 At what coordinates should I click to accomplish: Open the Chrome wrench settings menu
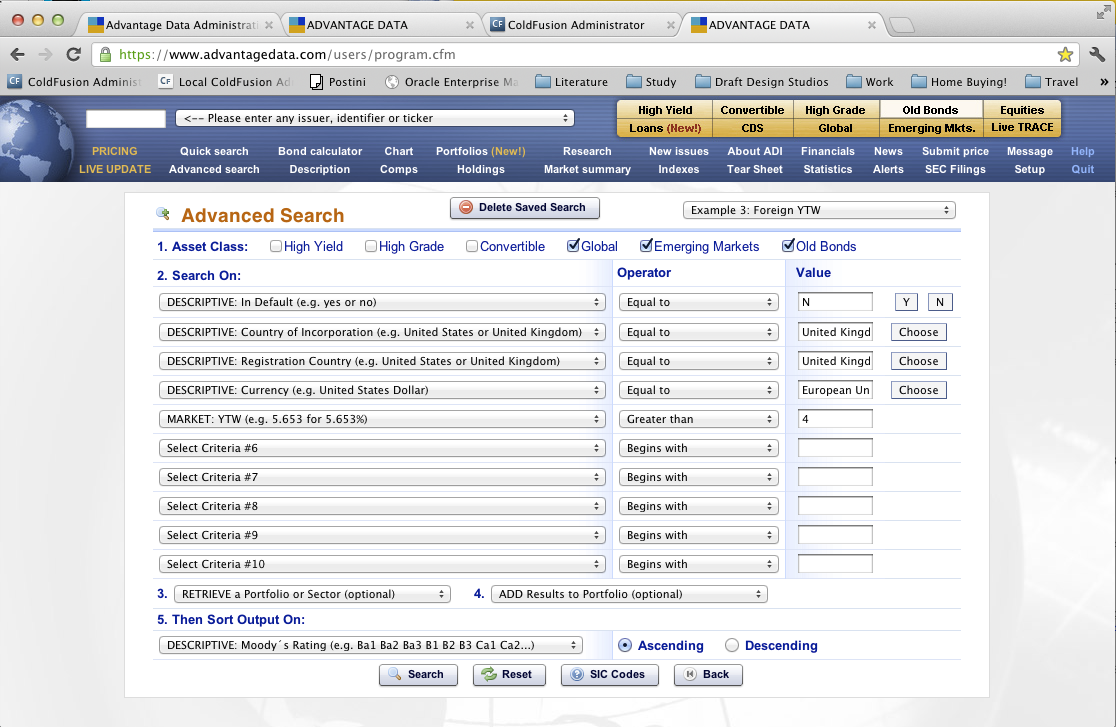tap(1097, 54)
